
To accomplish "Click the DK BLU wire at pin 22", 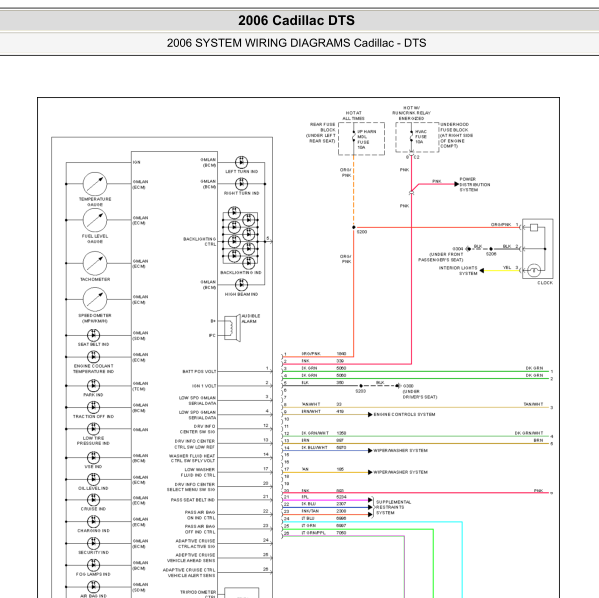I will (327, 507).
